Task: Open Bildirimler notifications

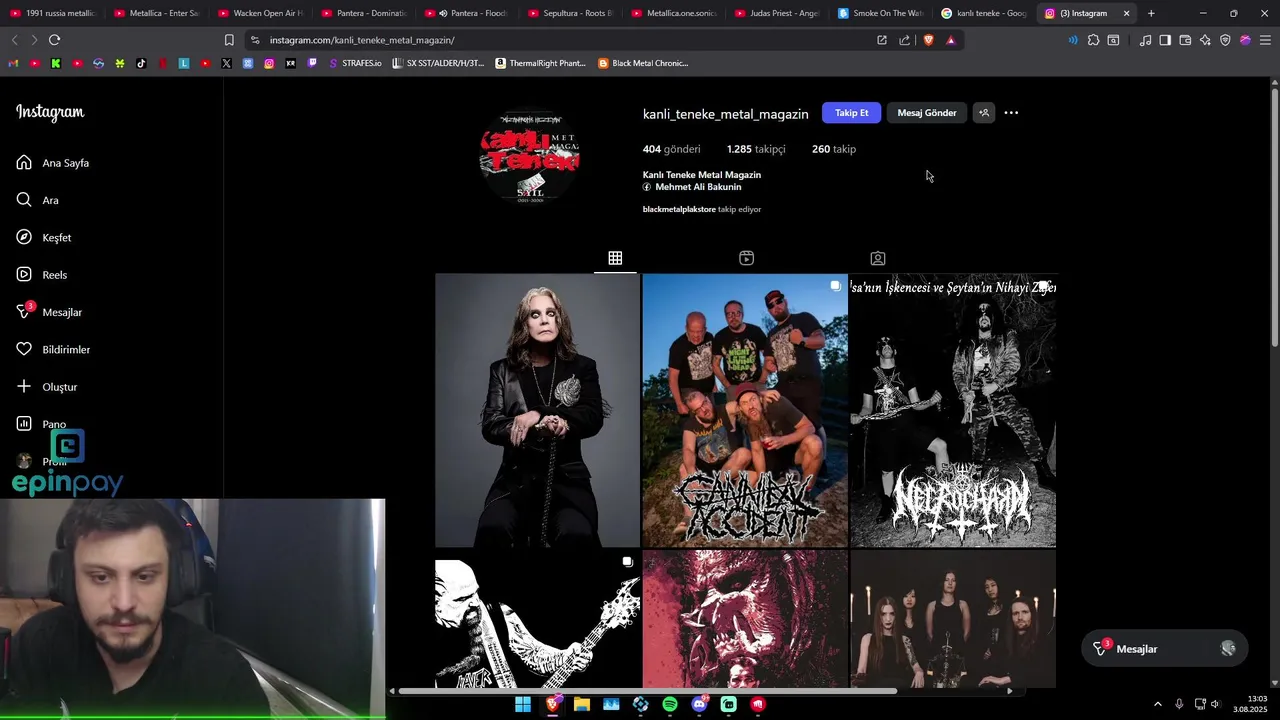Action: [x=53, y=350]
